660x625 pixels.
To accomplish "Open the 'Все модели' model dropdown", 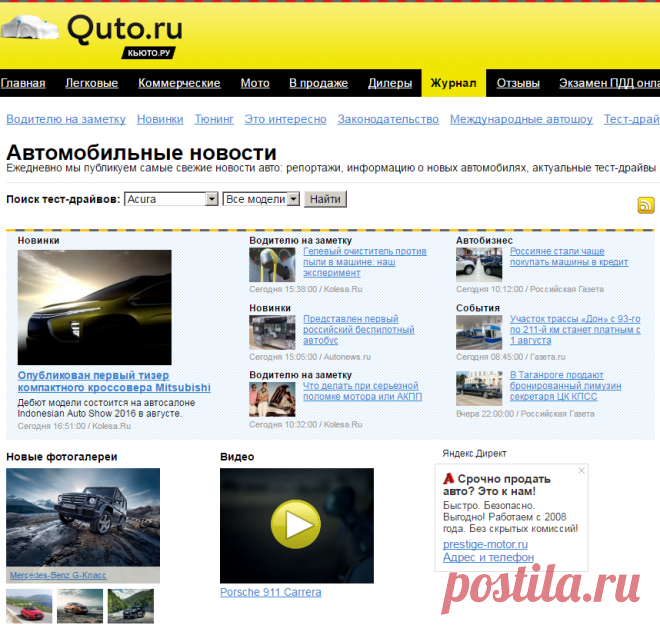I will coord(261,199).
